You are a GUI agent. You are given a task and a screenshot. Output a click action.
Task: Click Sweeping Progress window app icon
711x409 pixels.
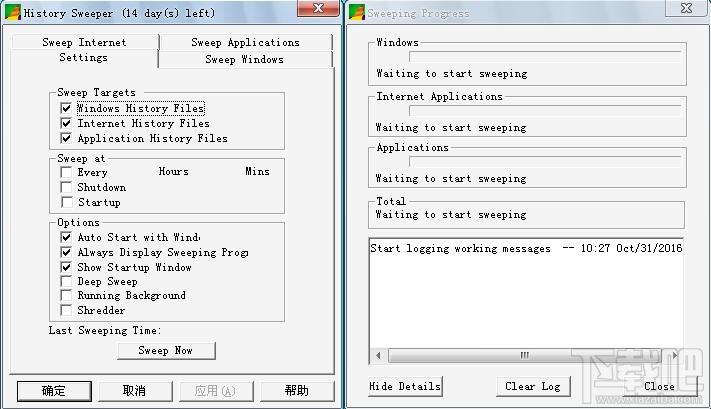click(x=357, y=13)
